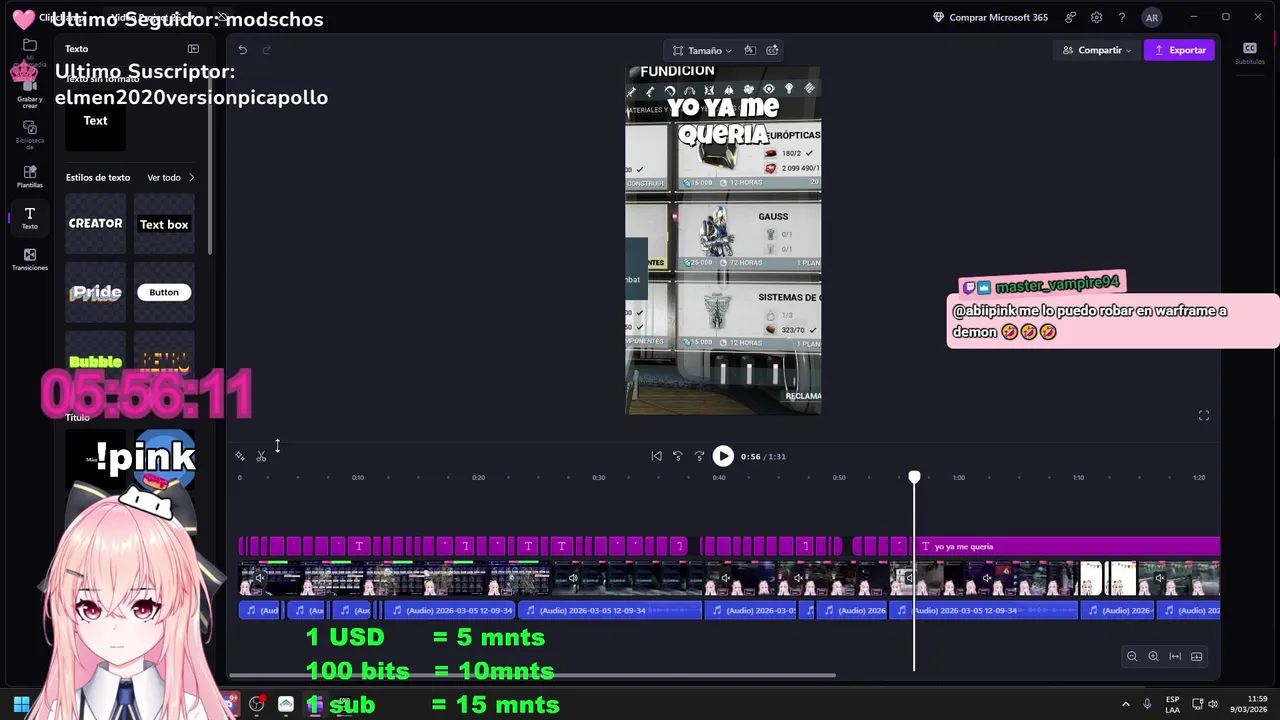Click the sparkle tool left of scissors

(240, 456)
